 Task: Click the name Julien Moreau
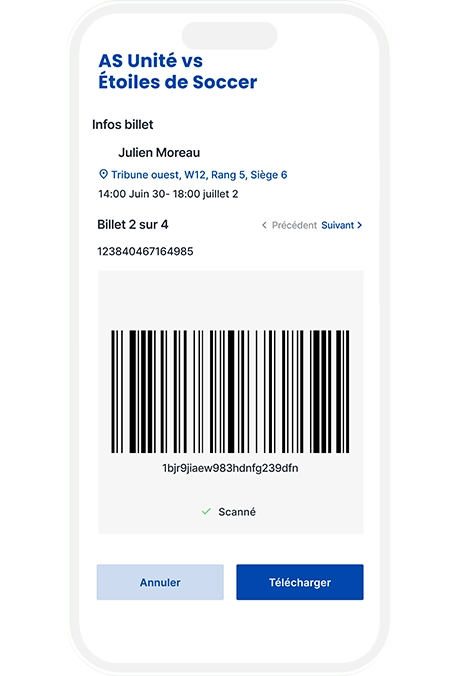tap(159, 153)
